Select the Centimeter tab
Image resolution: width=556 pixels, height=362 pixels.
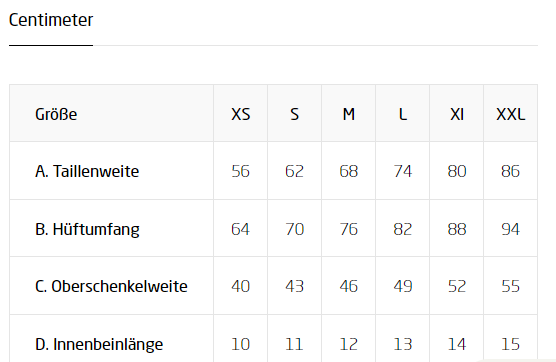(x=51, y=20)
